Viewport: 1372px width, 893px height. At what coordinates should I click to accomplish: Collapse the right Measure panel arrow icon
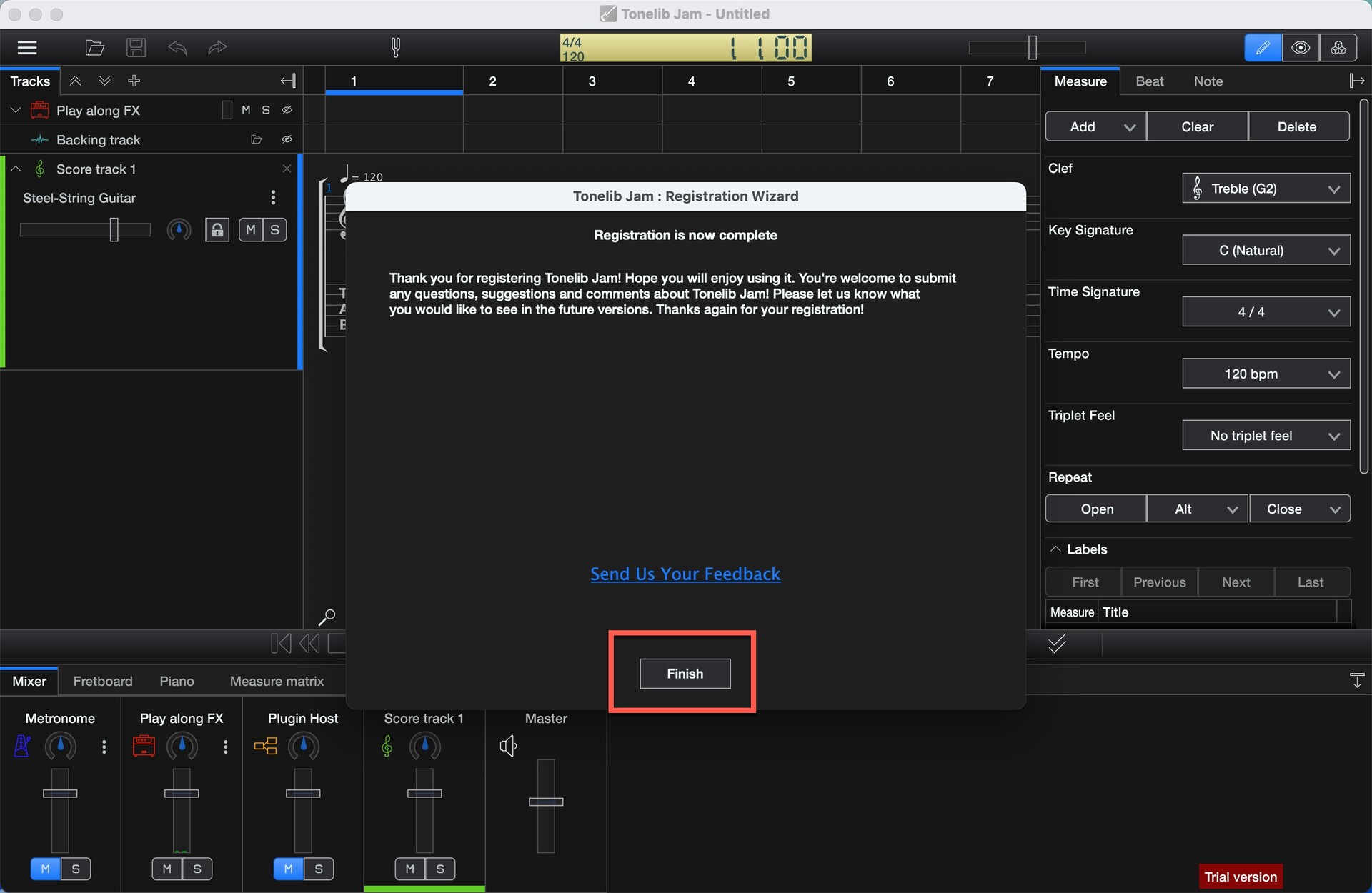1356,81
